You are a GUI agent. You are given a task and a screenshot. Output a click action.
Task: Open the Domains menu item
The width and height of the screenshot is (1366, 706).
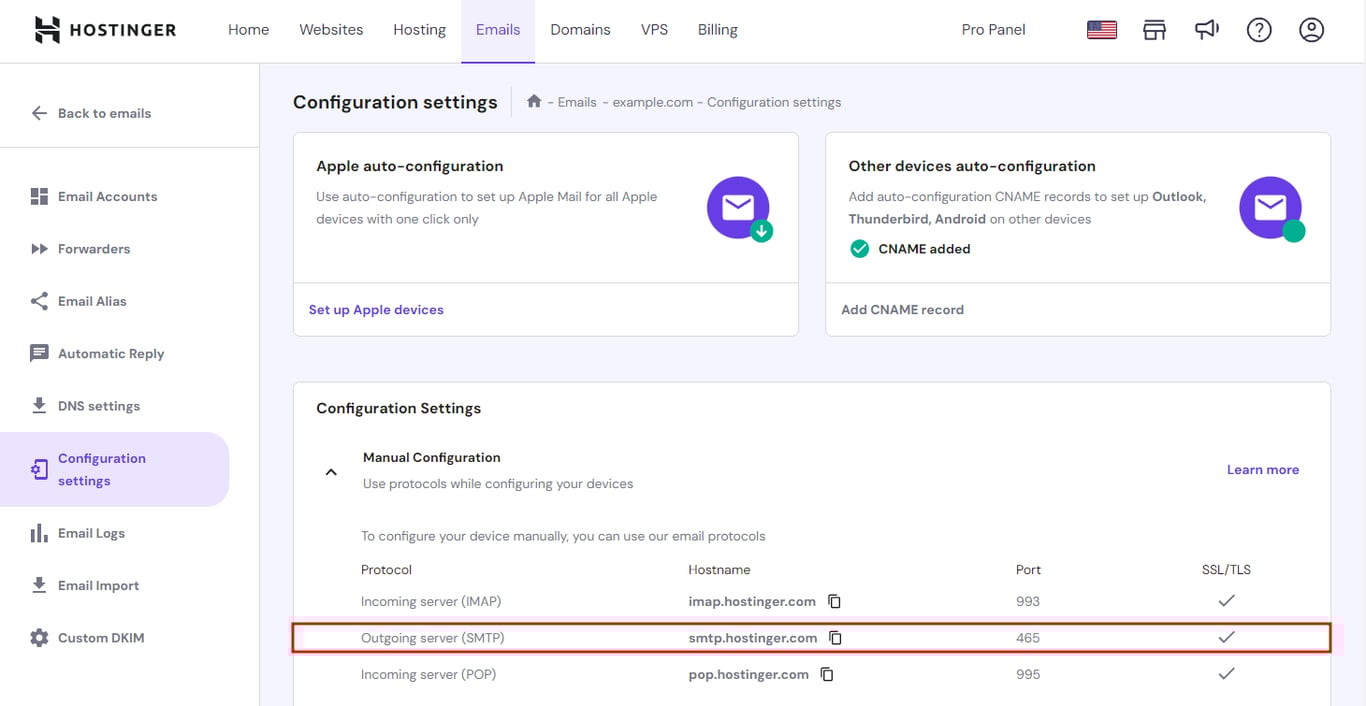coord(580,30)
